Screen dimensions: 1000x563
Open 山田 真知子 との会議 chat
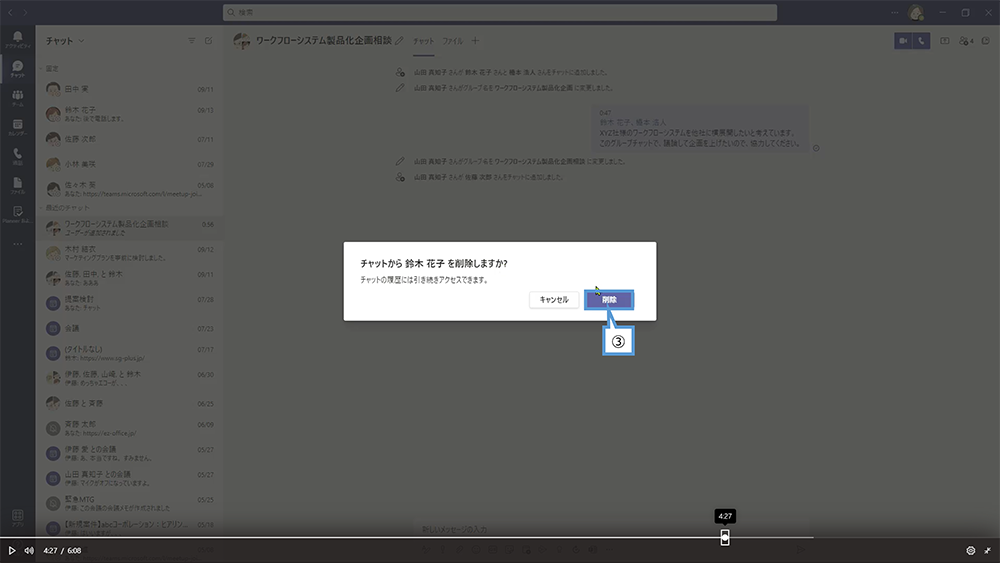(x=129, y=478)
